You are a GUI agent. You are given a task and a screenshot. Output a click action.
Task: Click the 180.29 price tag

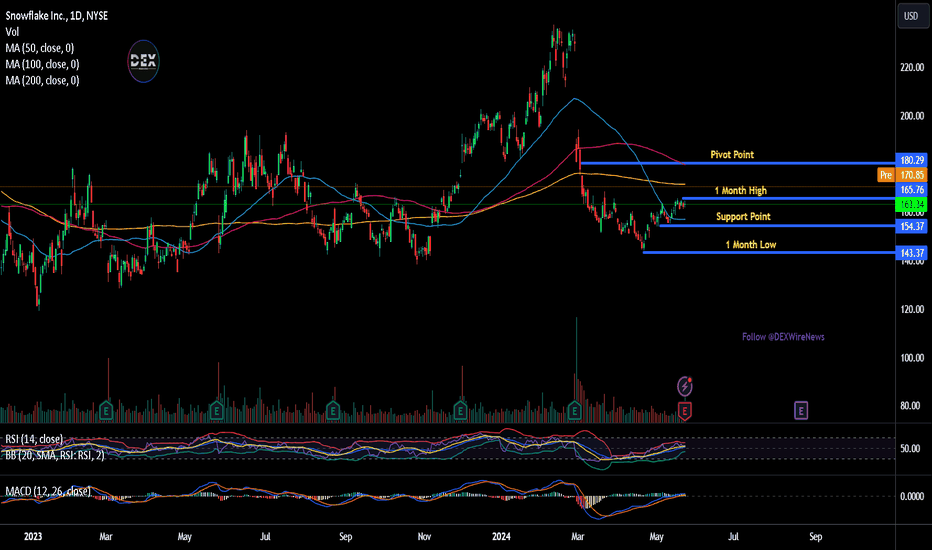pos(912,160)
